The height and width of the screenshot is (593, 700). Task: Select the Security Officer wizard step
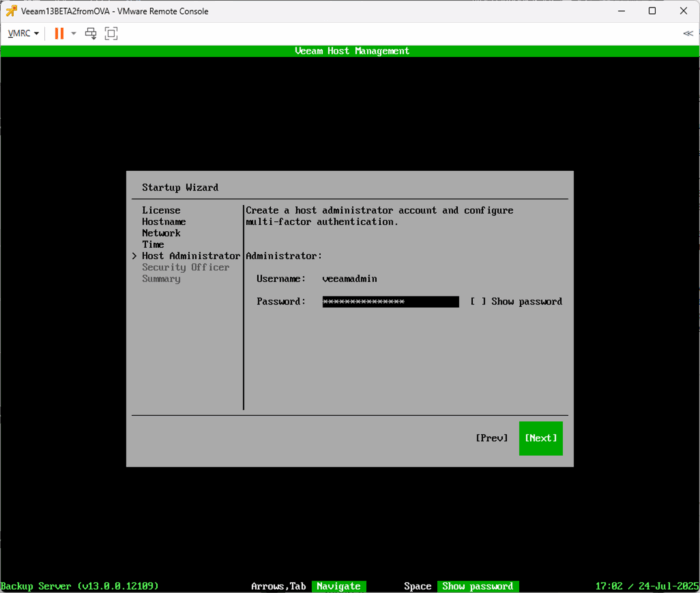[186, 267]
